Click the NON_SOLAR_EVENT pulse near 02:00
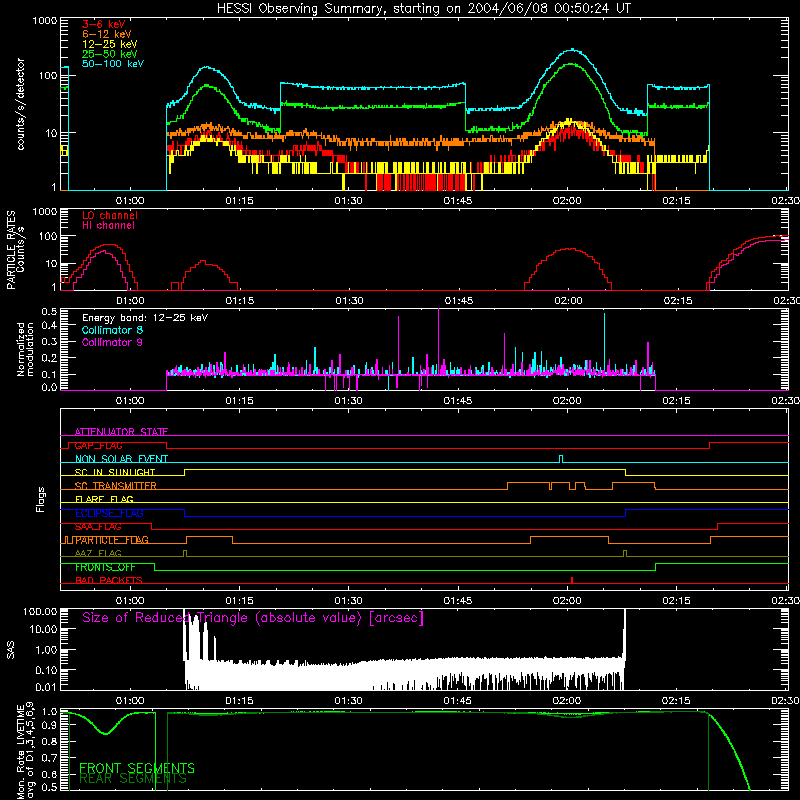Viewport: 800px width, 800px height. pos(561,459)
